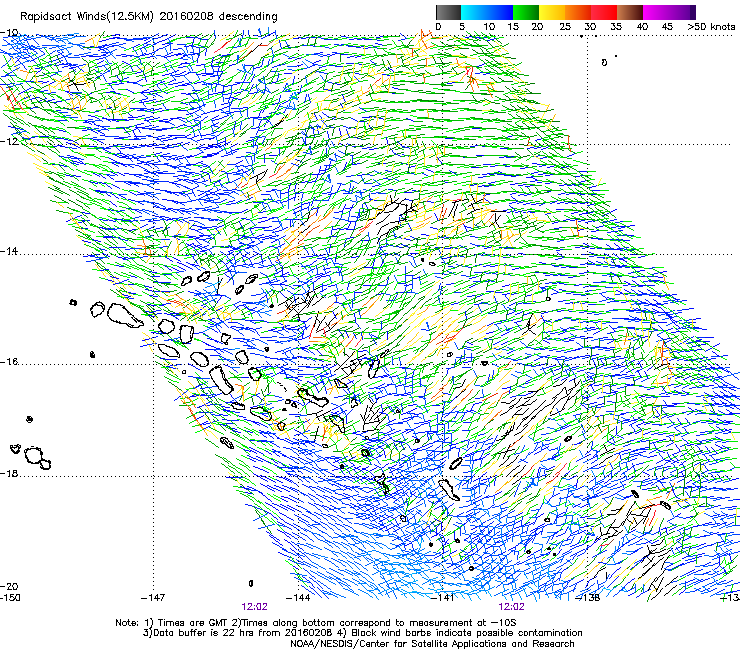The width and height of the screenshot is (740, 650).
Task: Click the note line 'Times are GMT'
Action: tap(195, 623)
